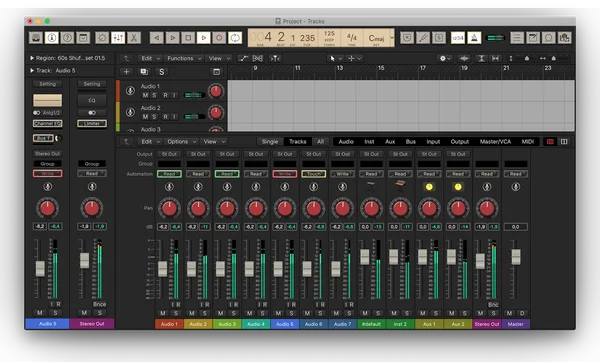Filter mixer by Bus channel strips
The height and width of the screenshot is (362, 600).
411,142
